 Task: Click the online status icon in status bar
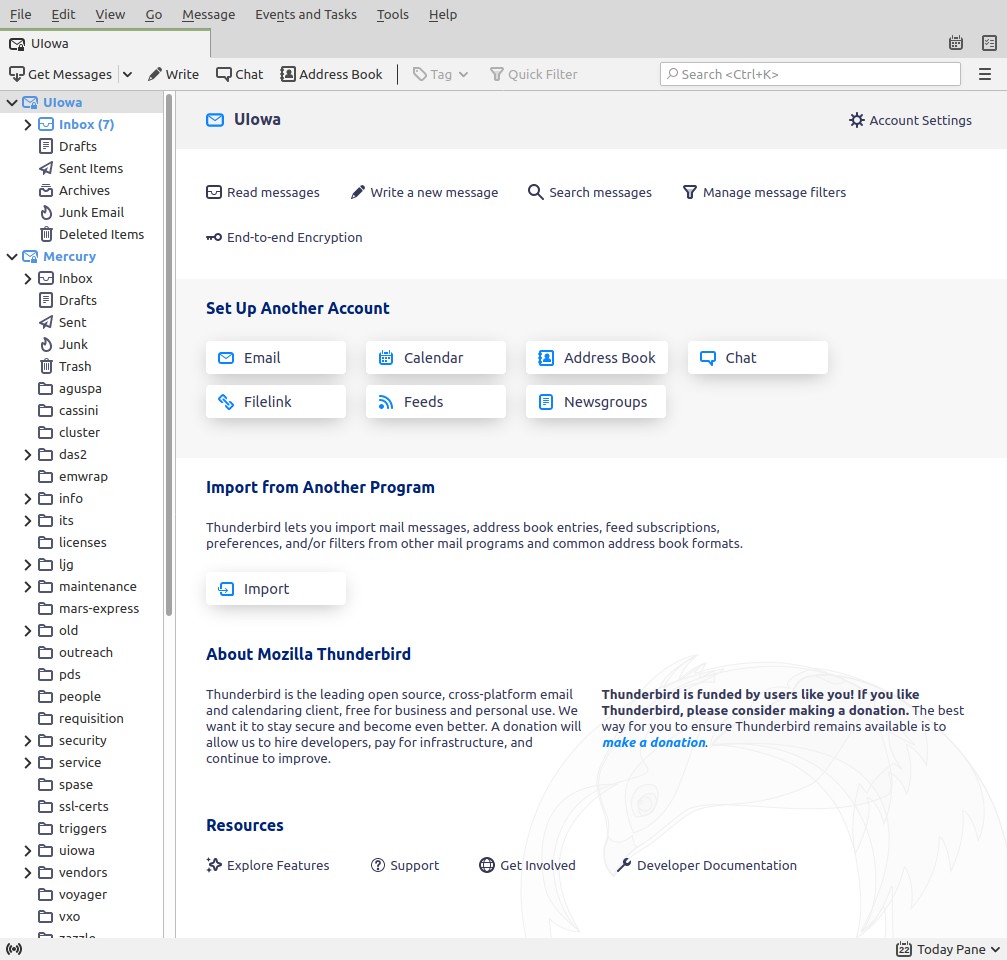pyautogui.click(x=14, y=949)
